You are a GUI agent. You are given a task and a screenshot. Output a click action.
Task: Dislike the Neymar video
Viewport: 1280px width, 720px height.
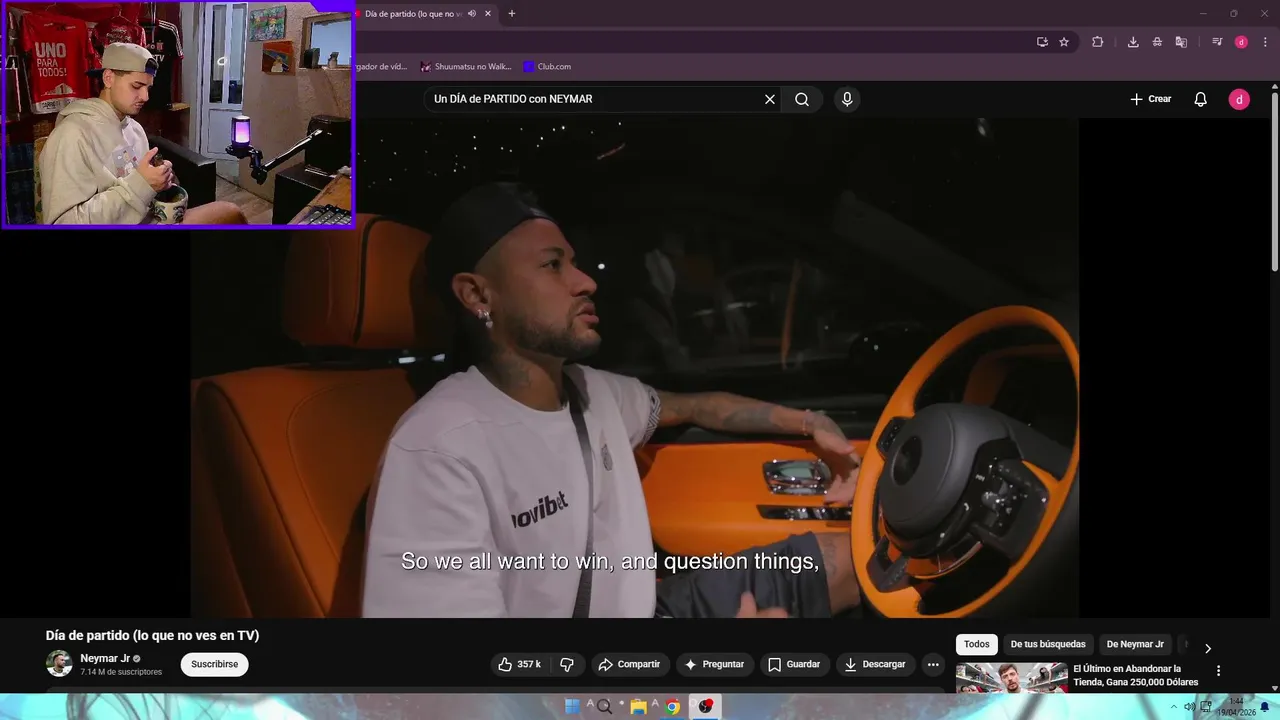pyautogui.click(x=567, y=664)
